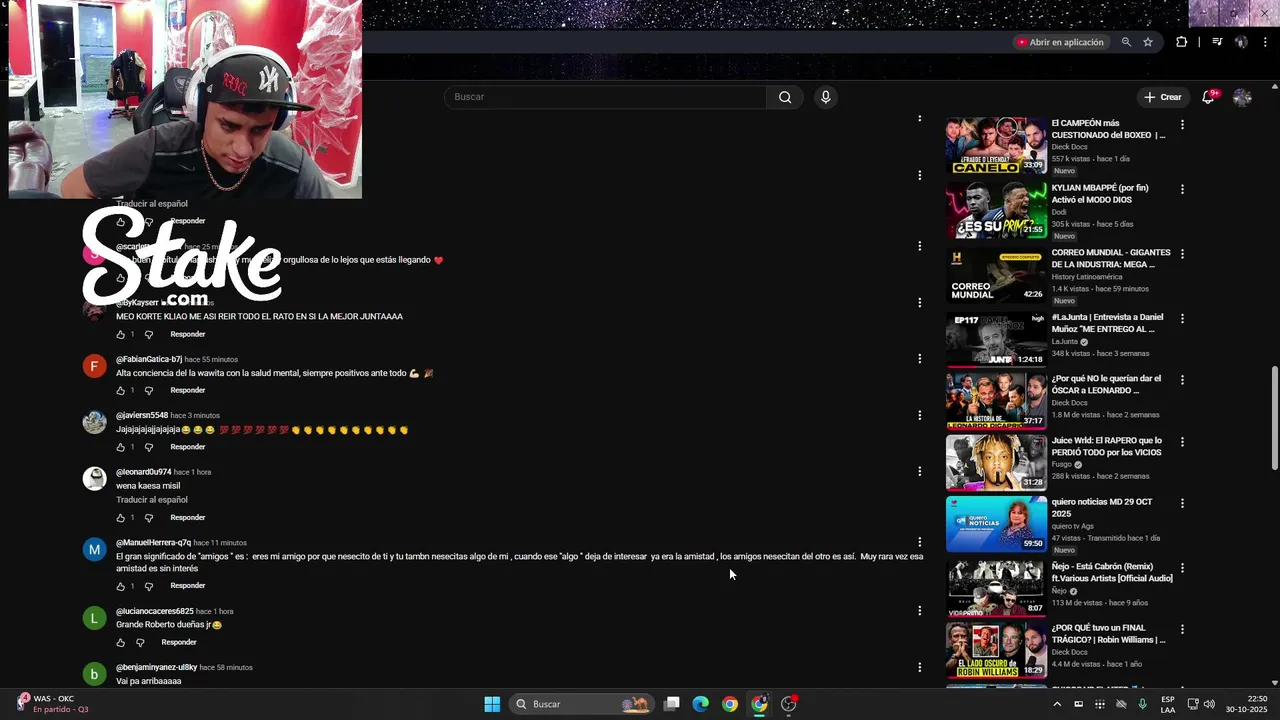Viewport: 1280px width, 720px height.
Task: Open the WAS - OKC game widget
Action: pos(52,704)
